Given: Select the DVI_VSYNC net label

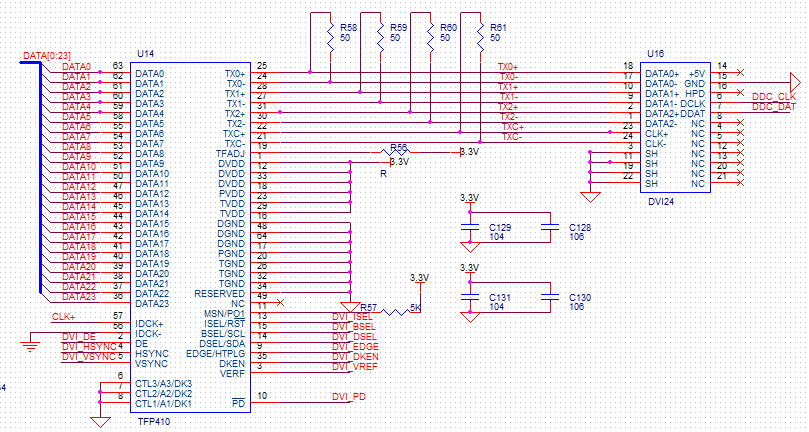Looking at the screenshot, I should click(x=89, y=357).
